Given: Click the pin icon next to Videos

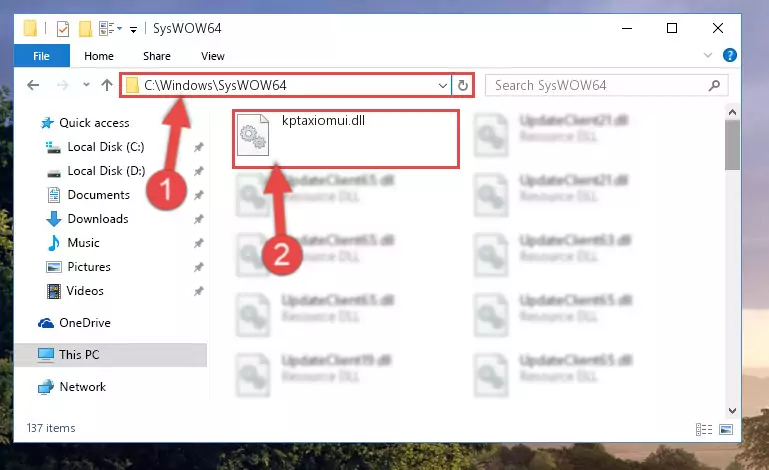Looking at the screenshot, I should 198,291.
